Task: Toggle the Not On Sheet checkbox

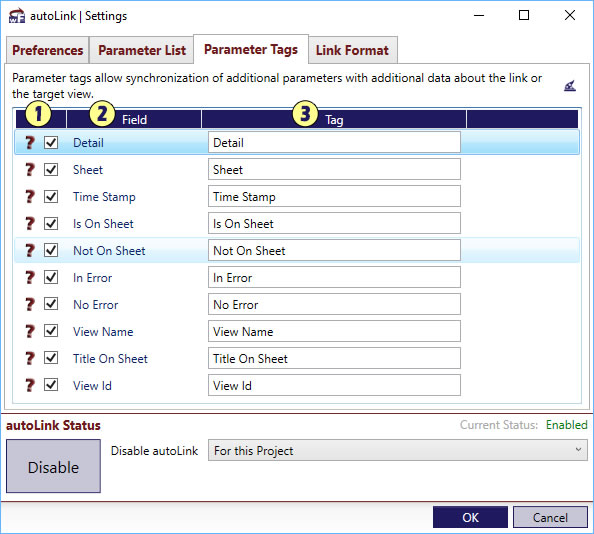Action: pyautogui.click(x=51, y=250)
